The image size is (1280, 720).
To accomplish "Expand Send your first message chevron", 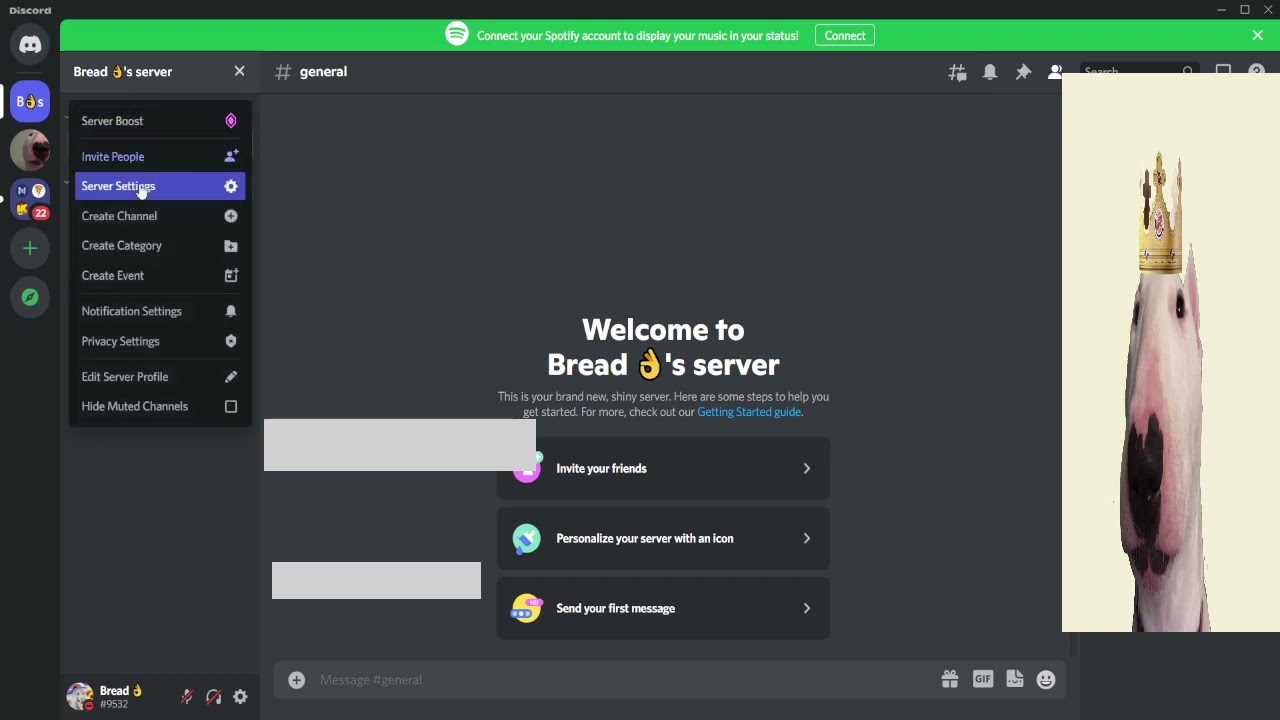I will pyautogui.click(x=807, y=608).
